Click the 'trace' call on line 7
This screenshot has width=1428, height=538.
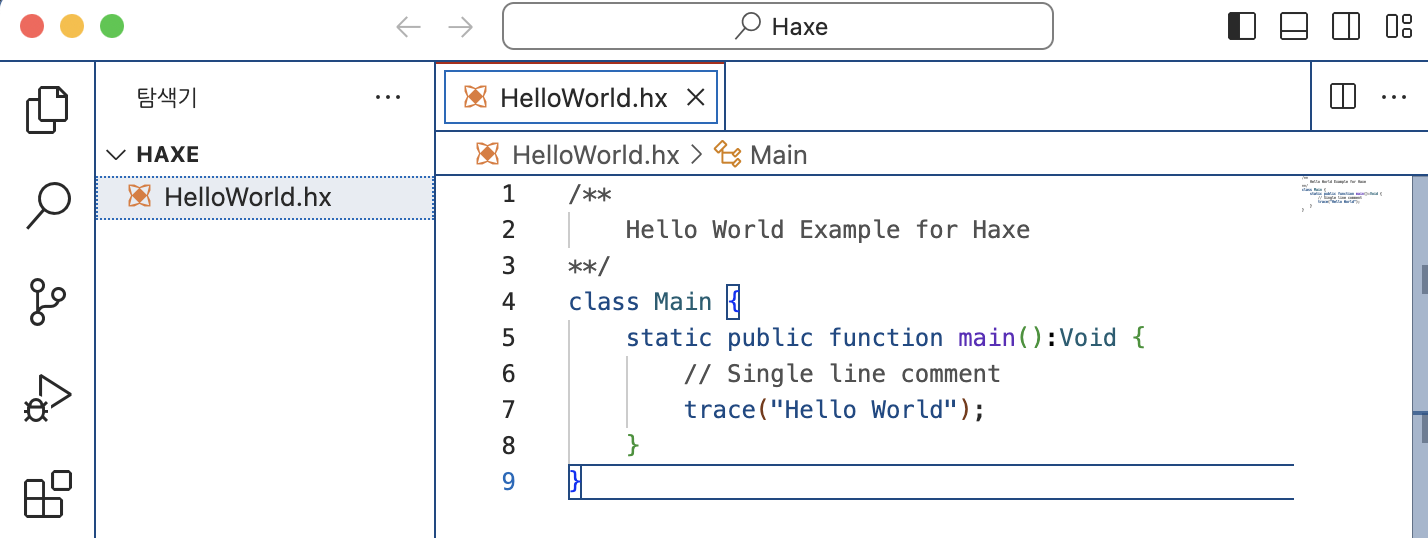[x=720, y=410]
